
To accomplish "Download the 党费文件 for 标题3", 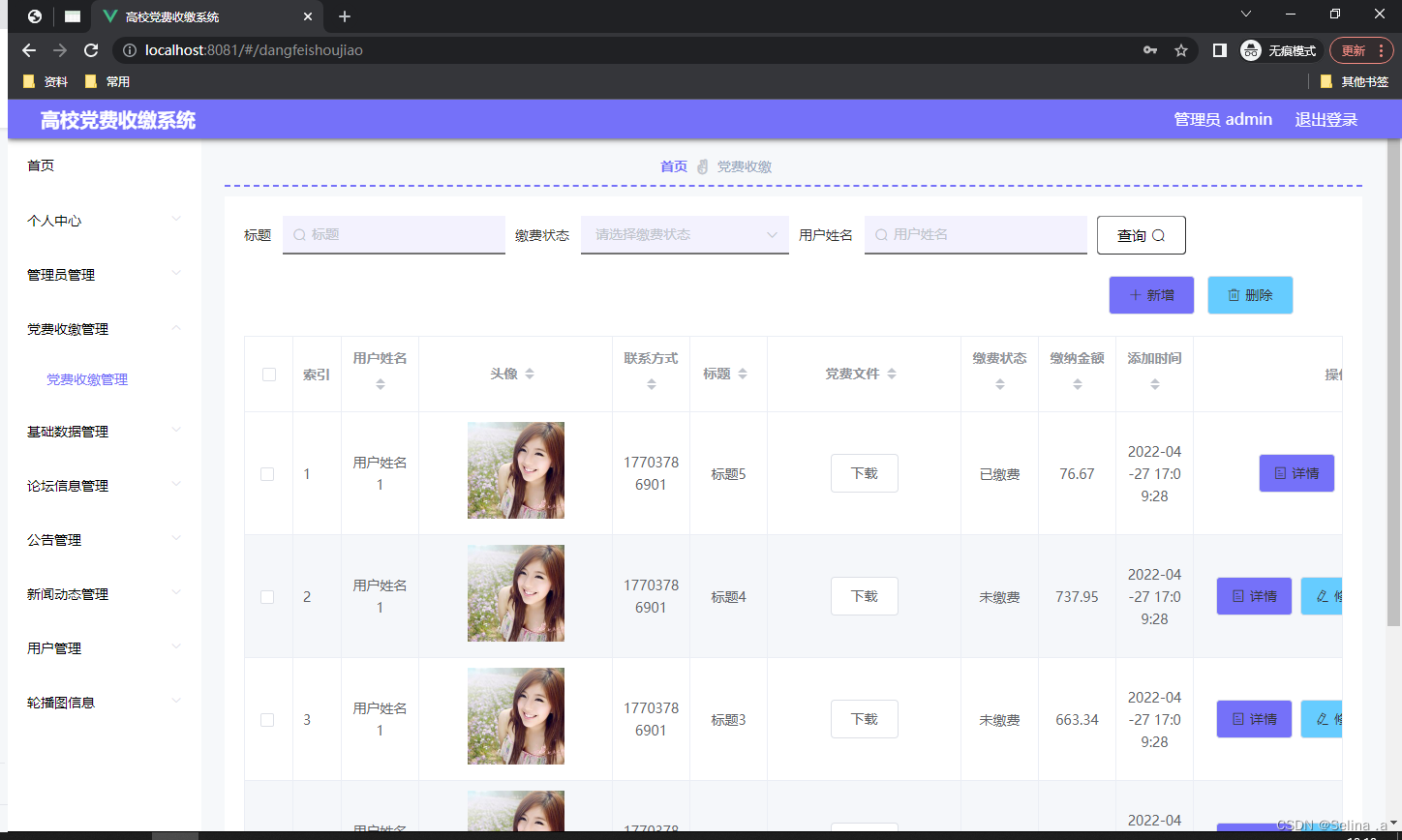I will tap(865, 719).
